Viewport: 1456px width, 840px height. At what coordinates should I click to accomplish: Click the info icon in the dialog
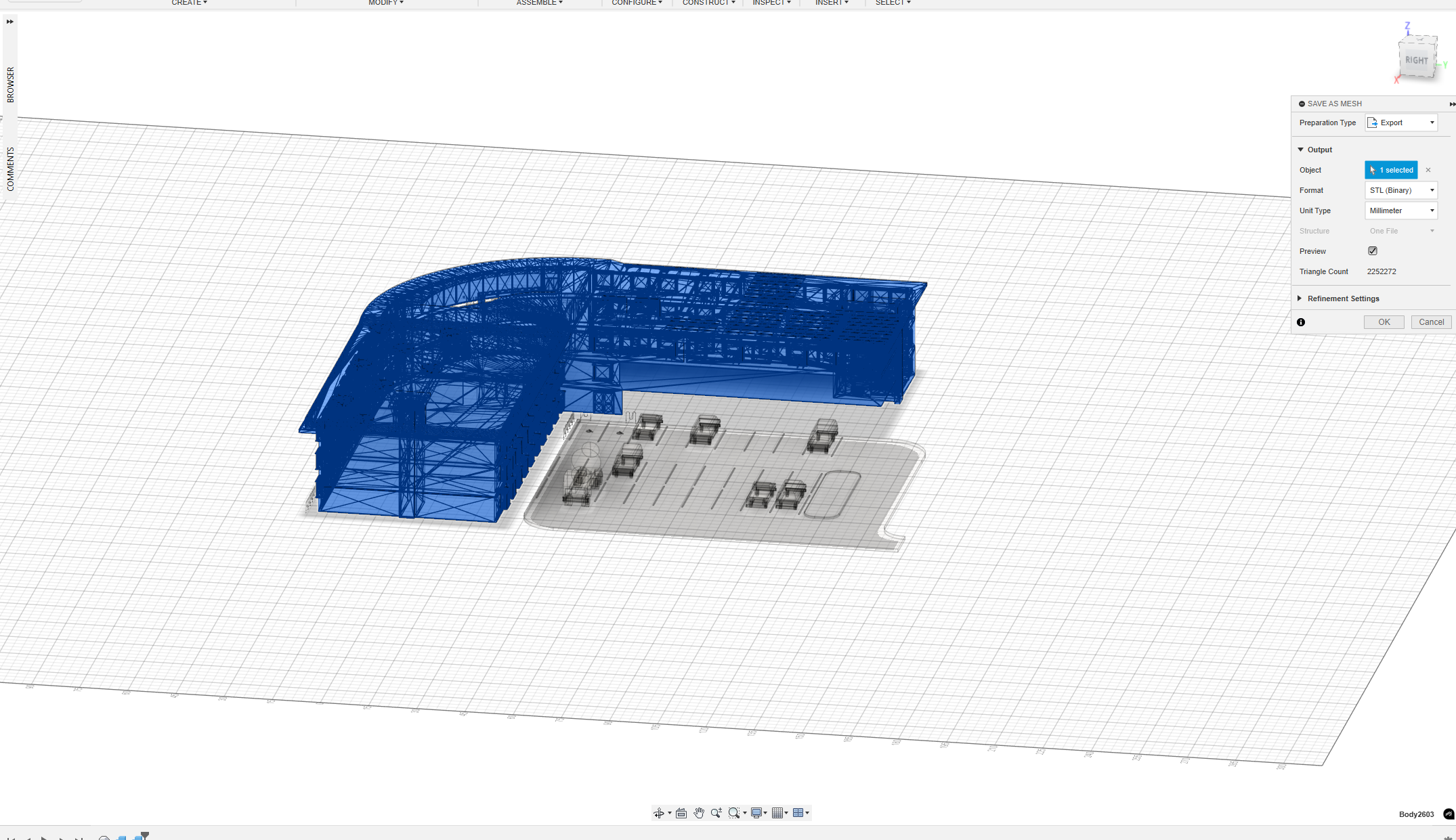point(1301,322)
